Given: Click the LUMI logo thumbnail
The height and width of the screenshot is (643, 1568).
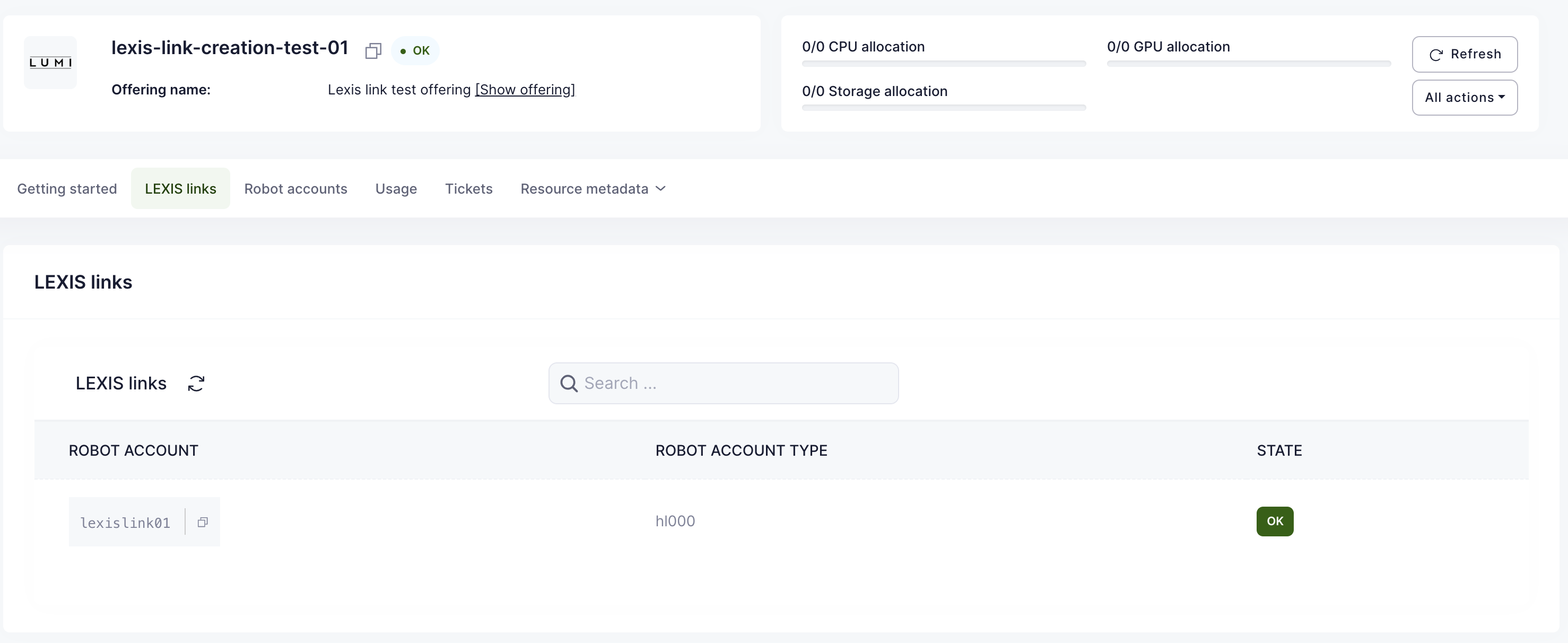Looking at the screenshot, I should pos(50,63).
